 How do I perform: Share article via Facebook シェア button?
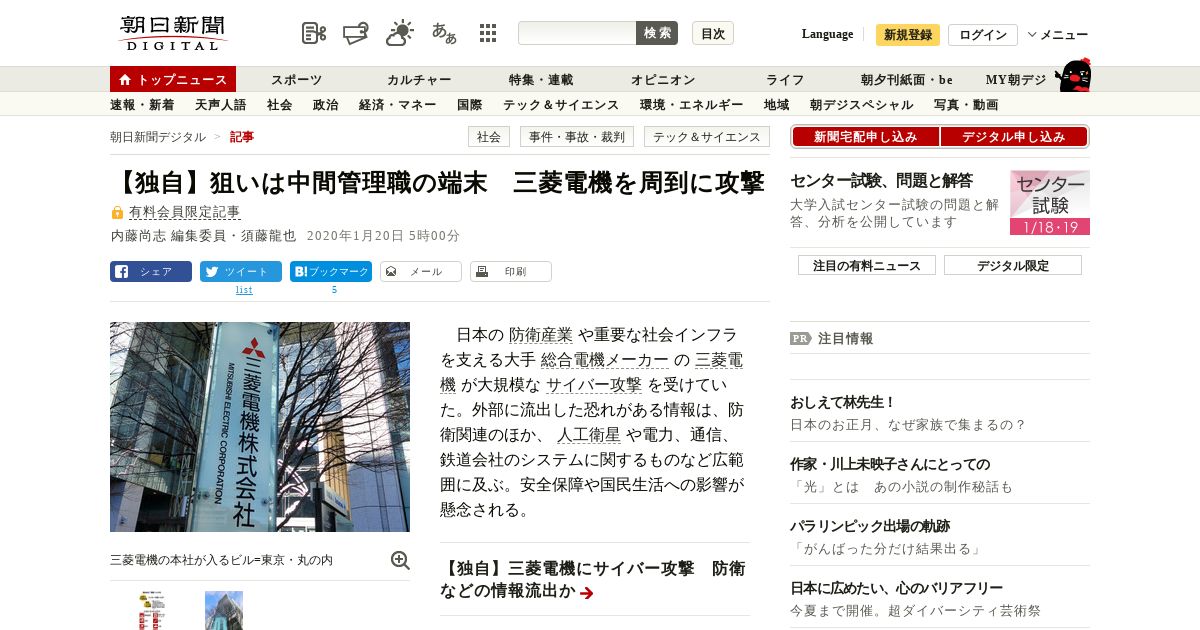pyautogui.click(x=151, y=271)
